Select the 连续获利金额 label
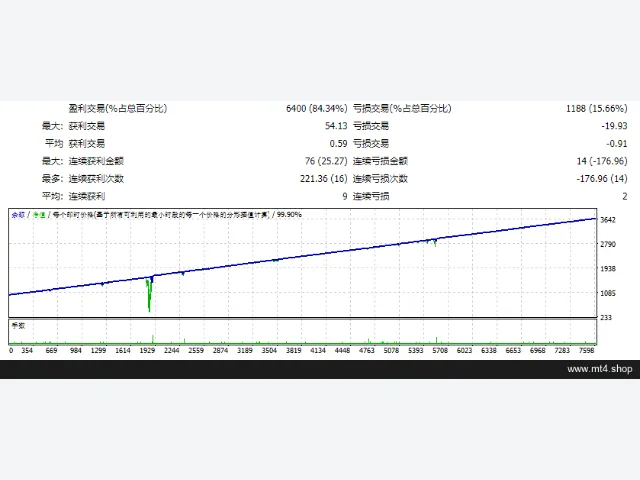Viewport: 640px width, 480px height. [96, 161]
